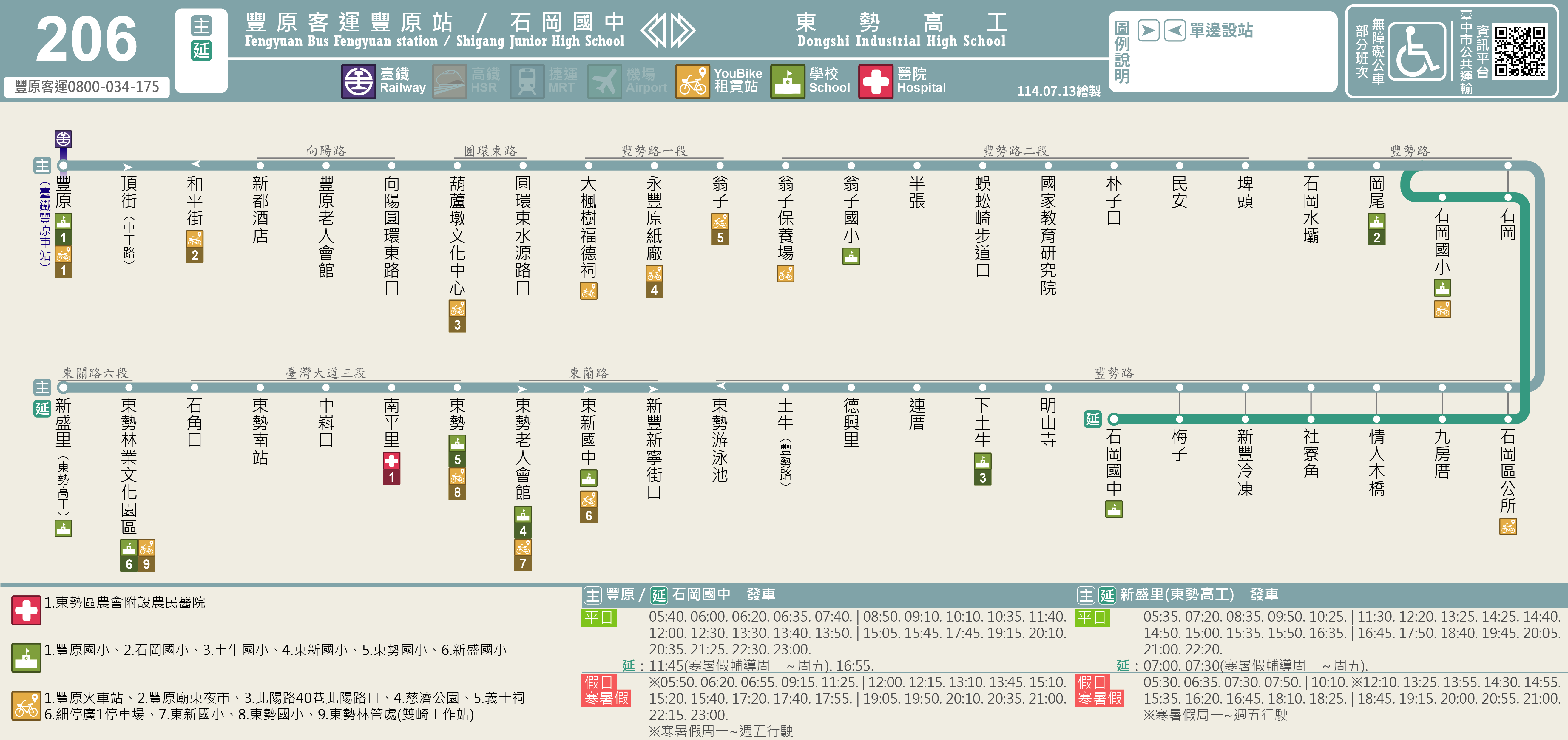Click the 石岡水壩 stop name
The width and height of the screenshot is (1568, 740).
[x=1311, y=210]
